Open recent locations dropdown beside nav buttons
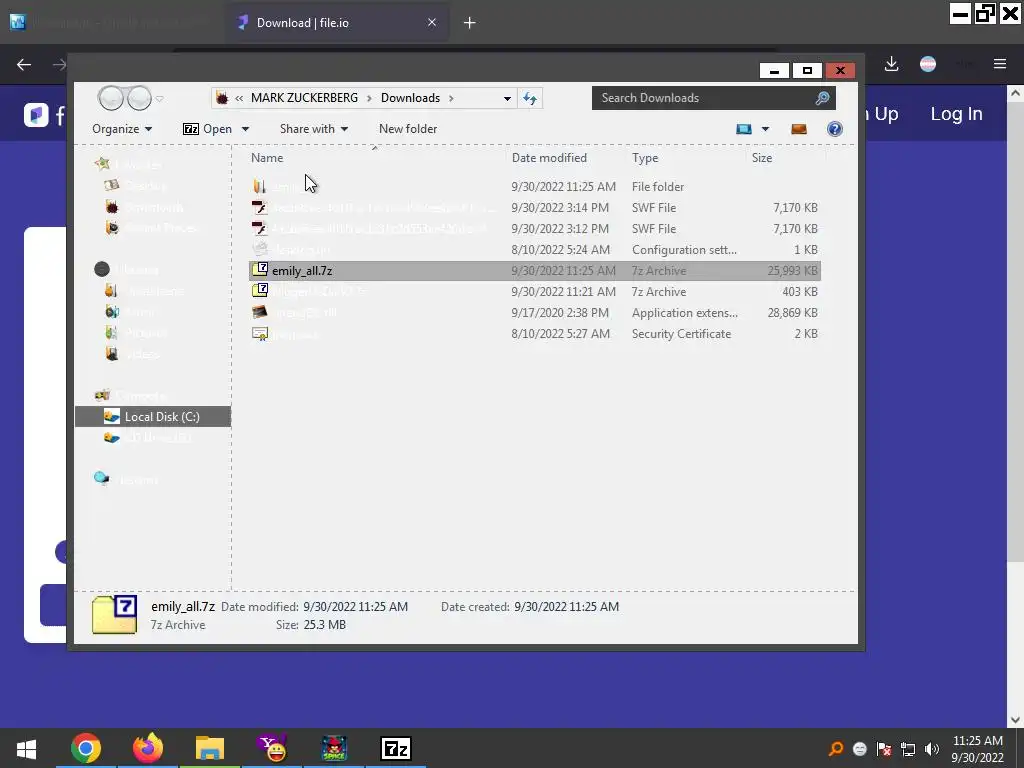This screenshot has width=1024, height=768. [159, 99]
